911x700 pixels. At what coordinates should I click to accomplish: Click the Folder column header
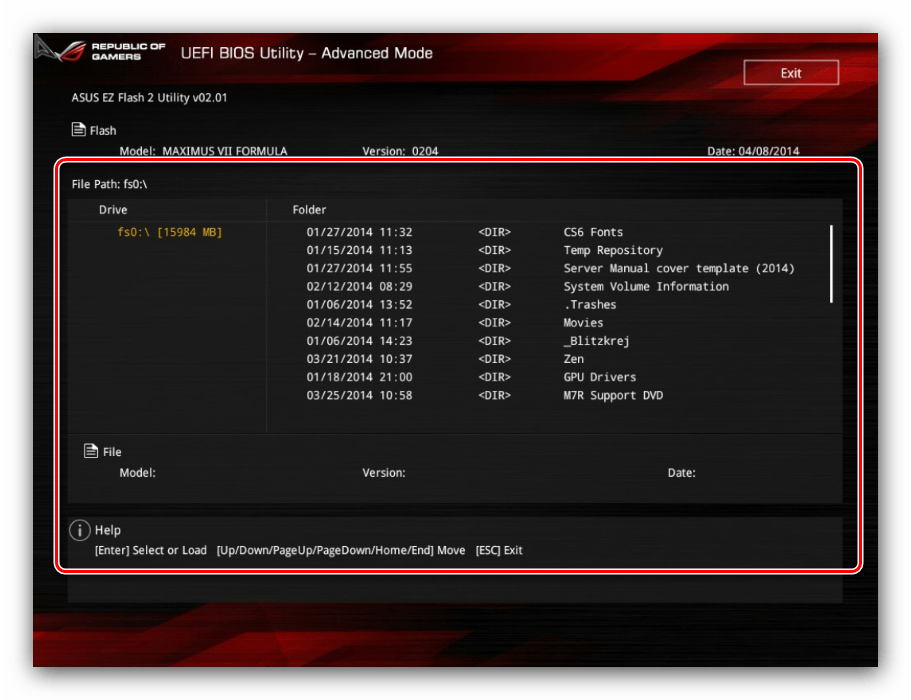[x=309, y=210]
